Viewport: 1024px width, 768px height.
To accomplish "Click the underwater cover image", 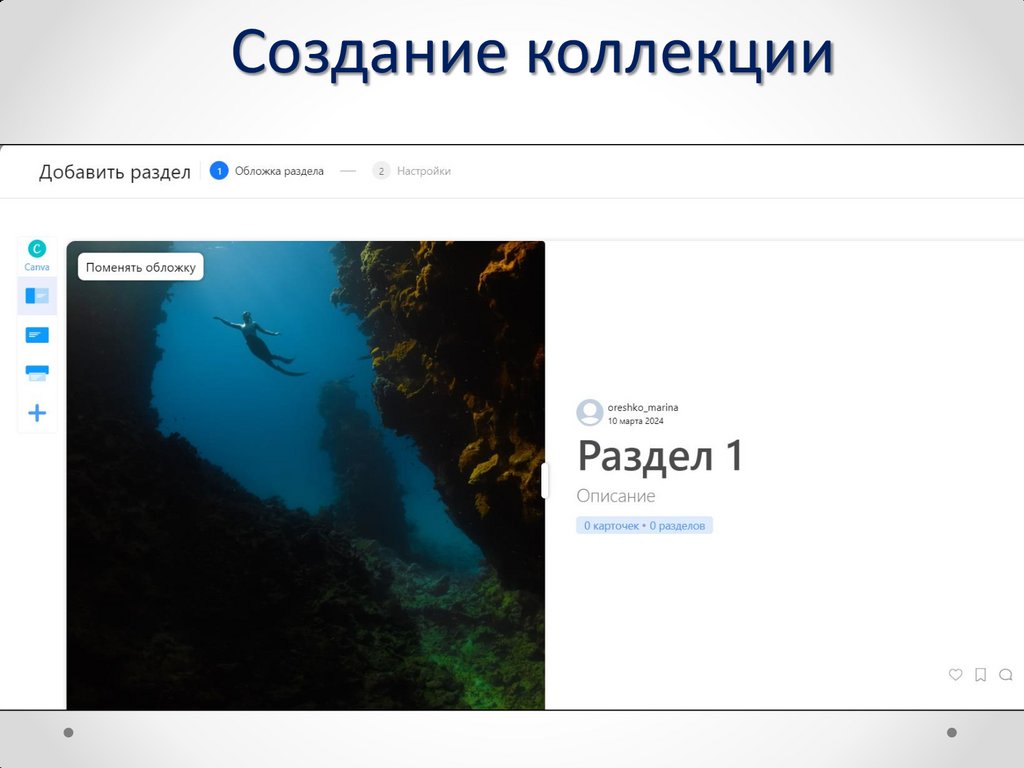I will pyautogui.click(x=306, y=475).
